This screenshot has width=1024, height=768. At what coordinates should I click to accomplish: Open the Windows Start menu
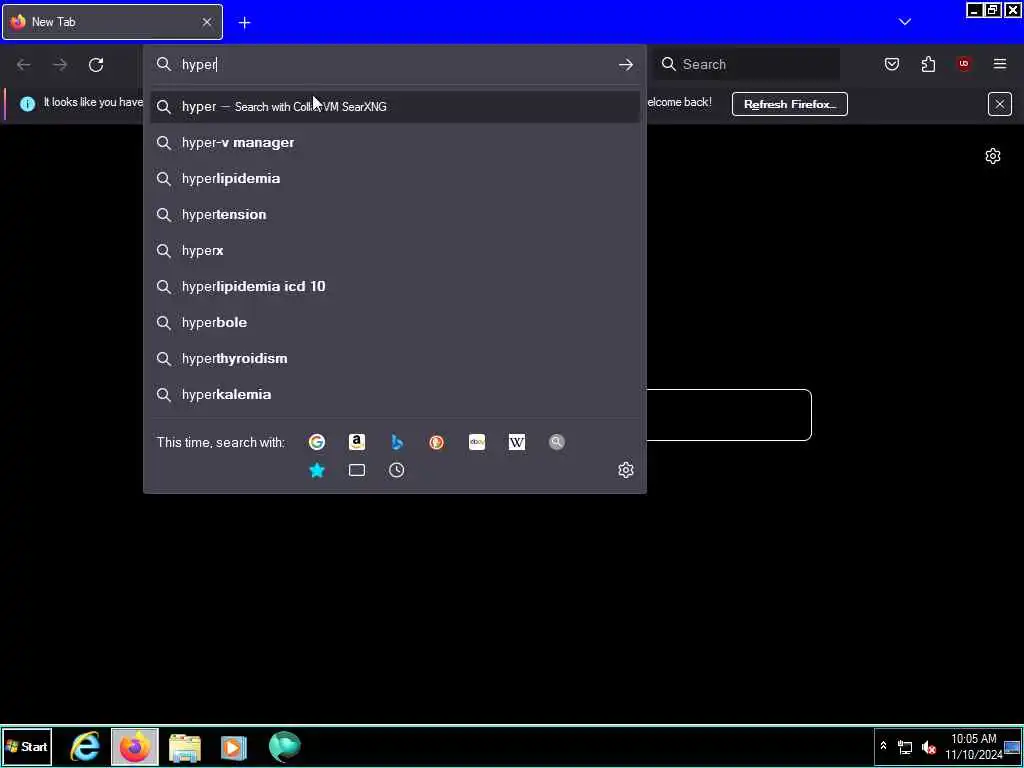(27, 746)
